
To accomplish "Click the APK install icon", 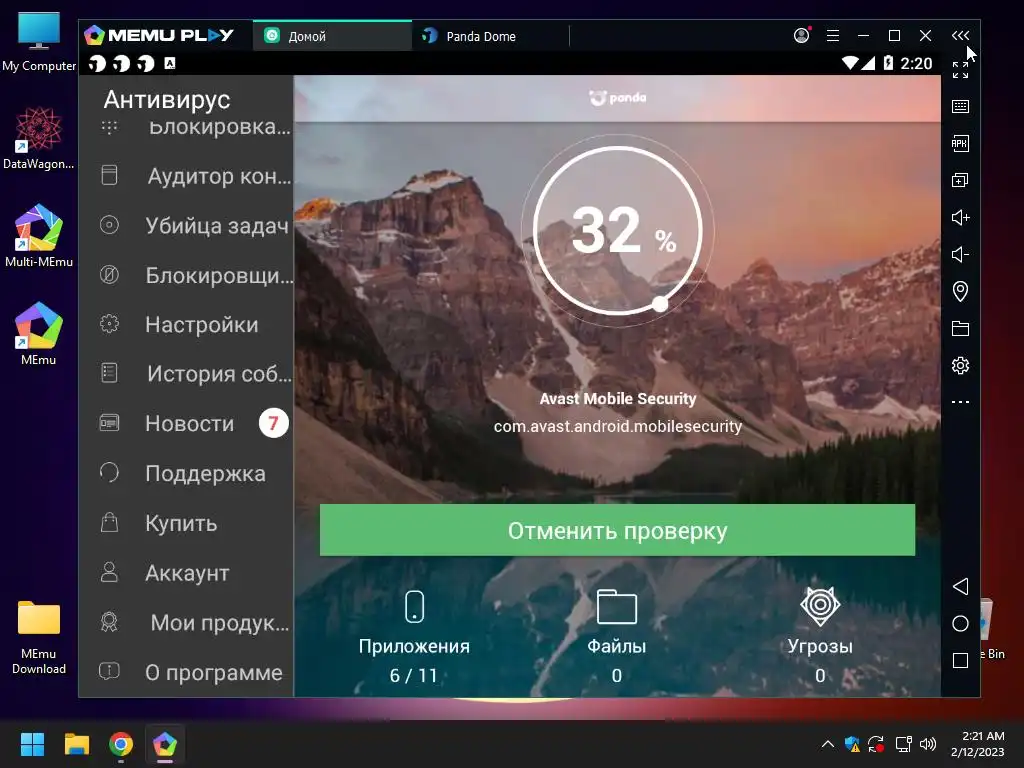I will 960,144.
